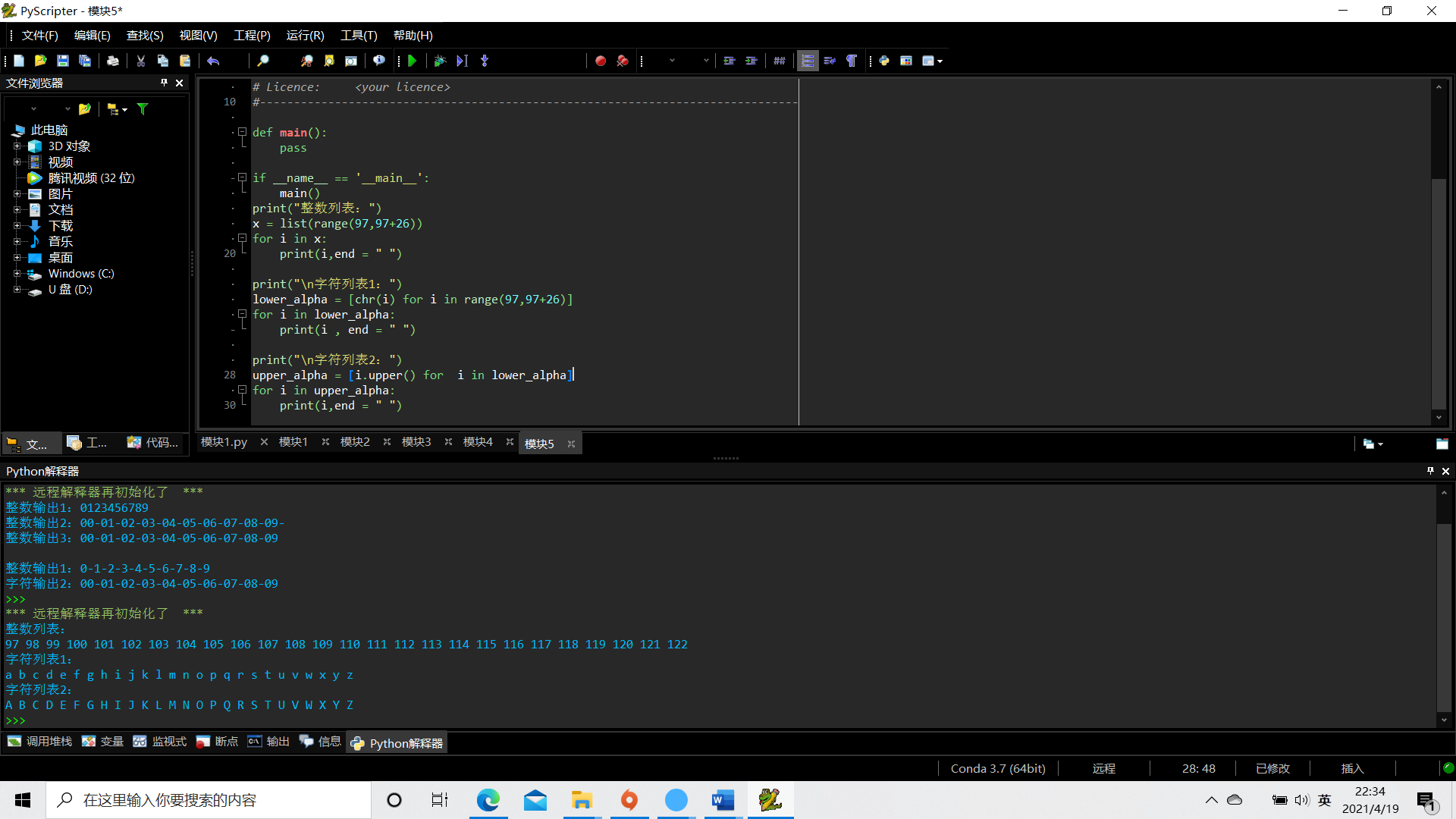Open the 运行(R) menu
Image resolution: width=1456 pixels, height=819 pixels.
pos(305,36)
